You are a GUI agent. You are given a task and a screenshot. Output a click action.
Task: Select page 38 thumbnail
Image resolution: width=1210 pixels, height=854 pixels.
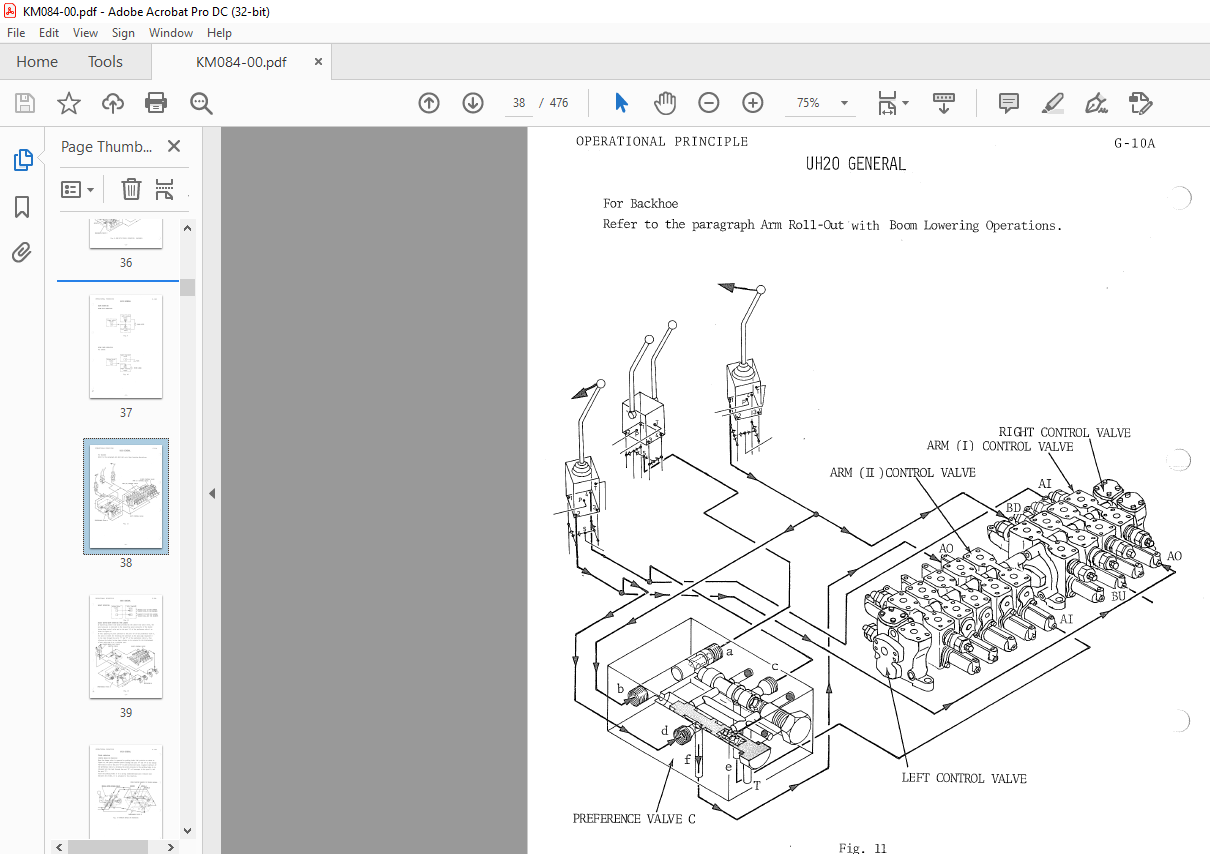126,496
